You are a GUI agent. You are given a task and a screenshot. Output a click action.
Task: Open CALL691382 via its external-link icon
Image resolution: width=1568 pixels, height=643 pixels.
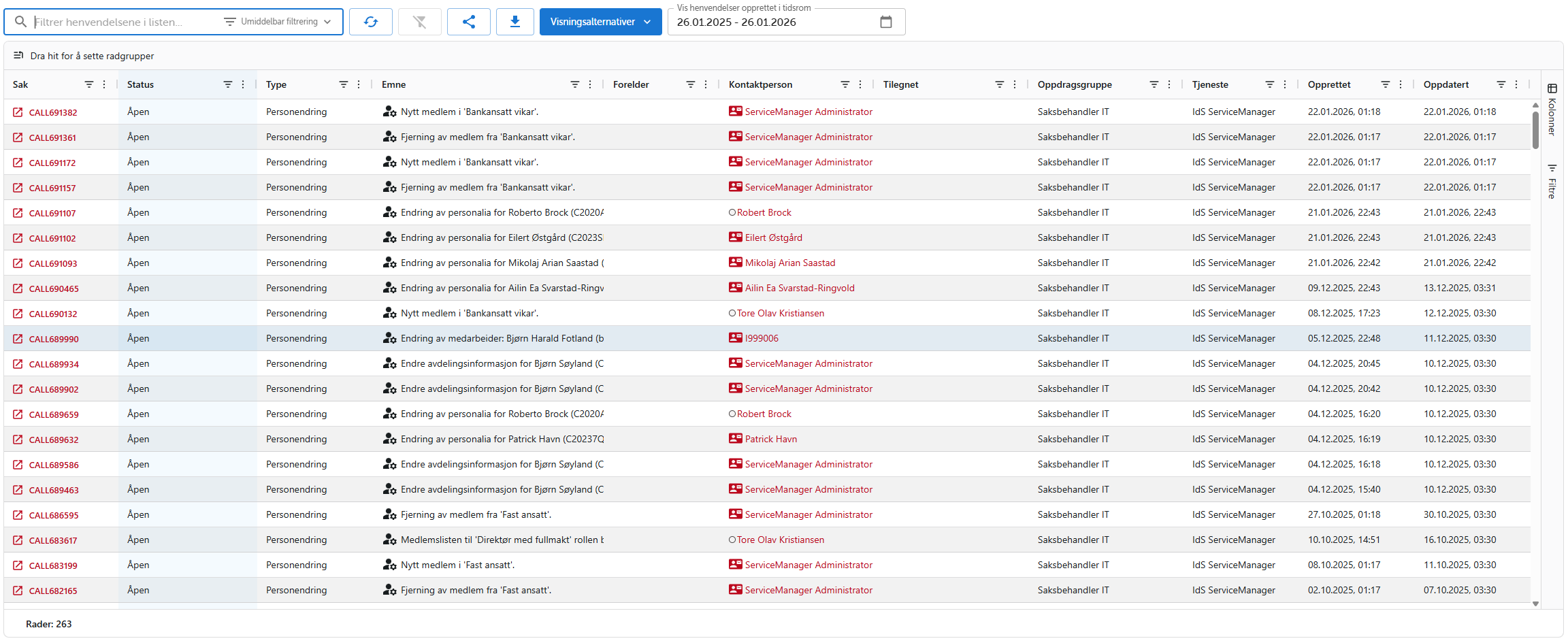point(18,112)
